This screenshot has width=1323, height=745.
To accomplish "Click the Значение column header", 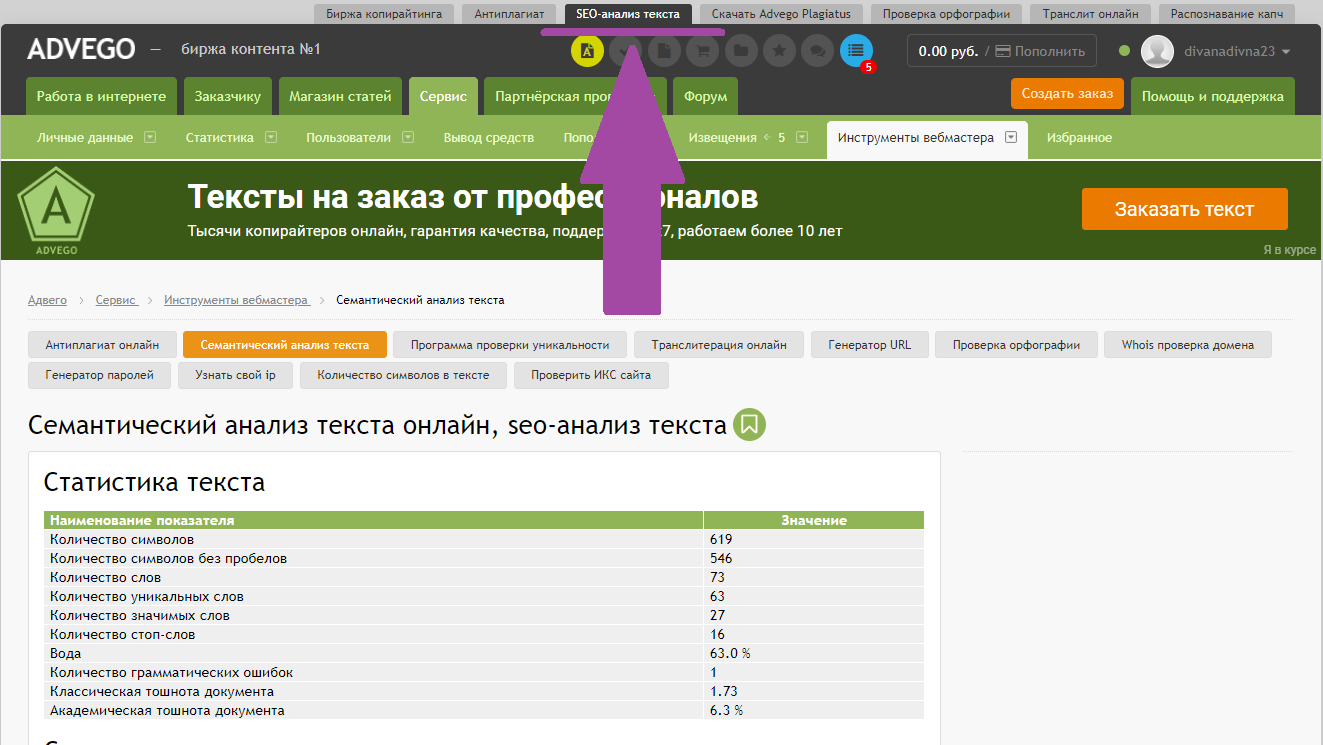I will (814, 520).
